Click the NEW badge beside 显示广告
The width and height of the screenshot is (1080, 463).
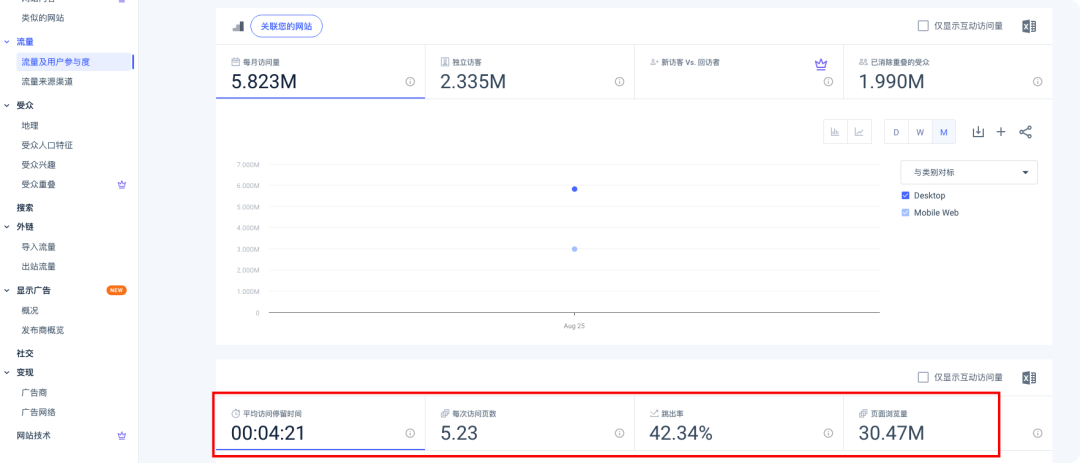pyautogui.click(x=116, y=290)
